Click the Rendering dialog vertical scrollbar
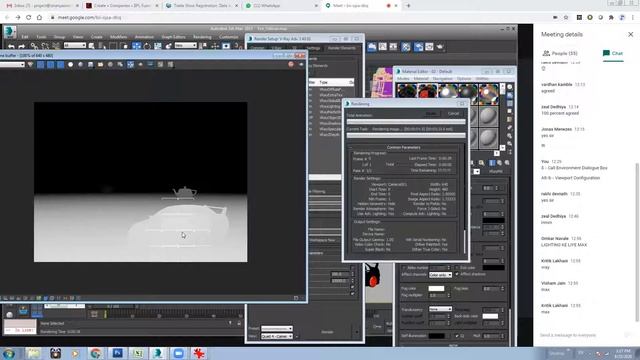640x360 pixels. point(464,242)
